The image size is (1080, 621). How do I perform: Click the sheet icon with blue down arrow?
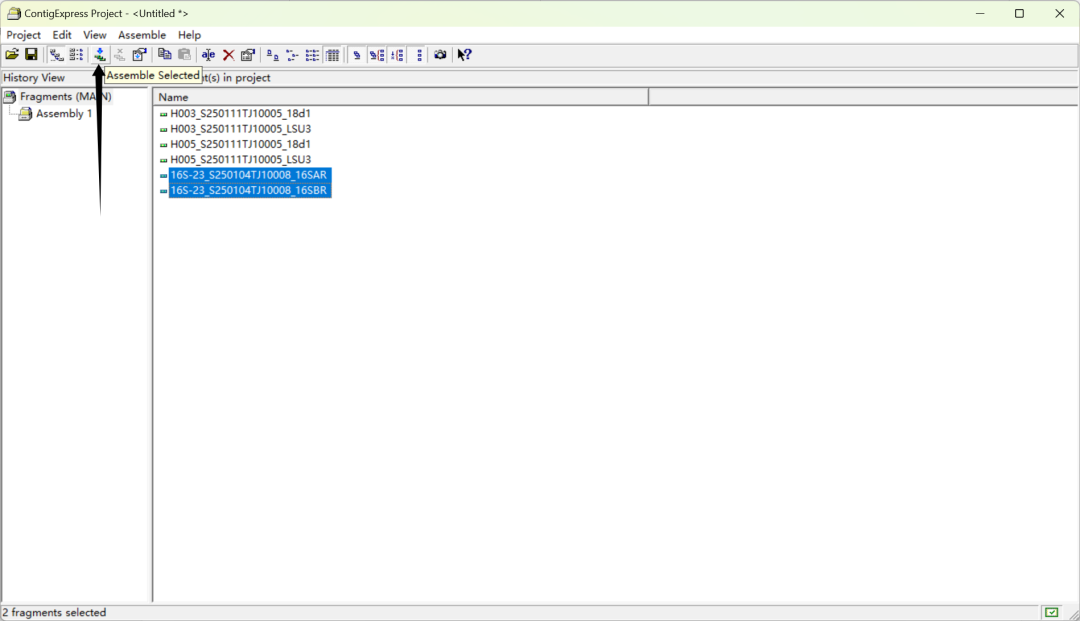(139, 54)
